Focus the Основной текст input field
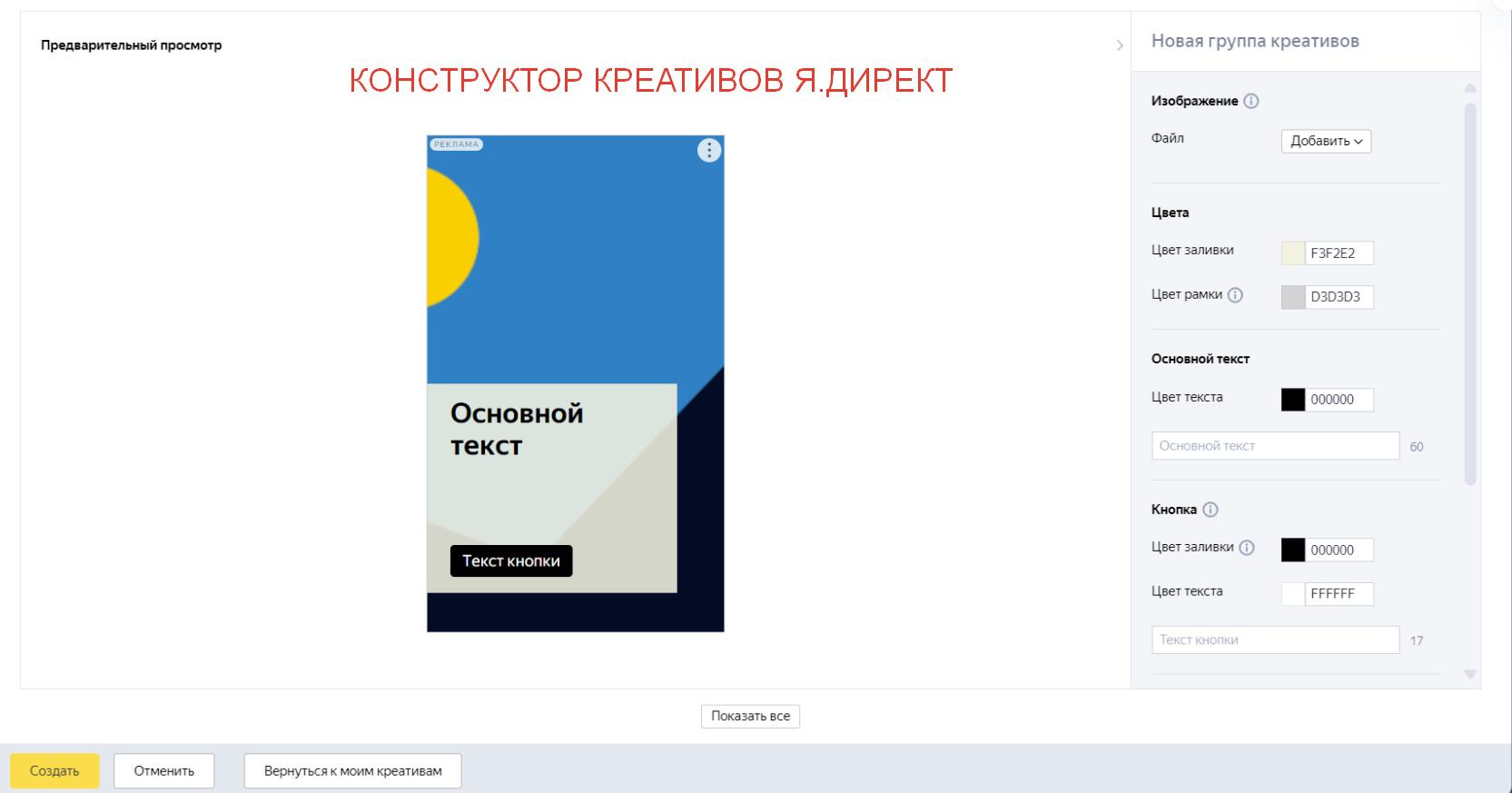 coord(1275,446)
